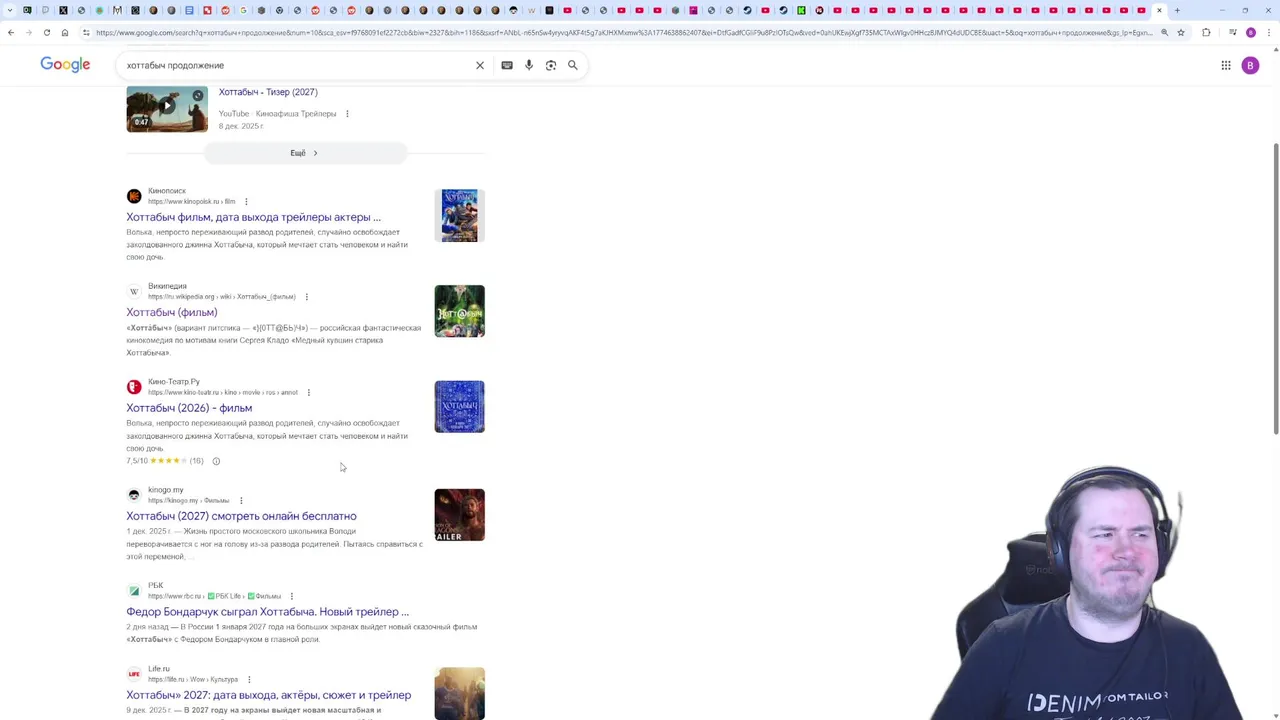Screen dimensions: 1280x720
Task: View site information icon in address bar
Action: 87,32
